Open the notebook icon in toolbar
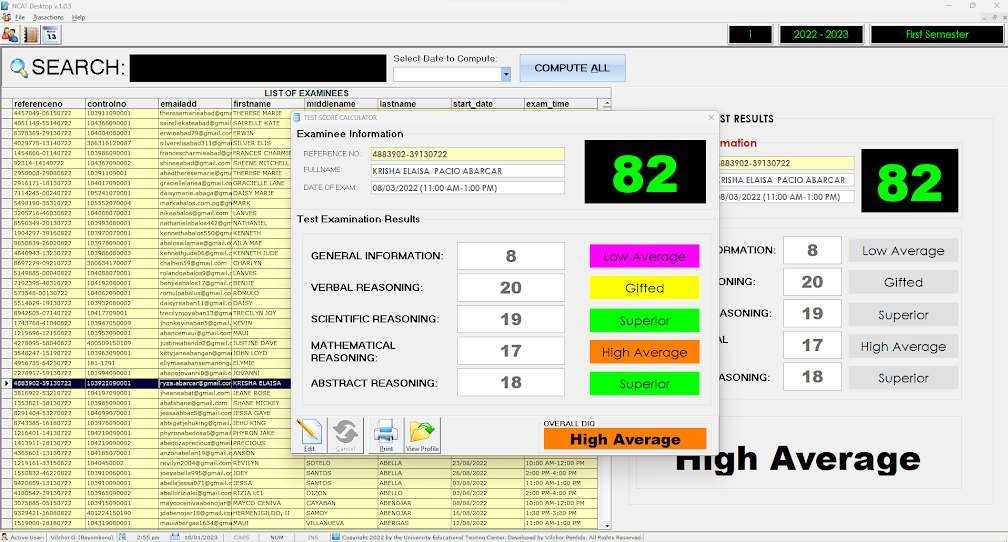 pos(30,34)
